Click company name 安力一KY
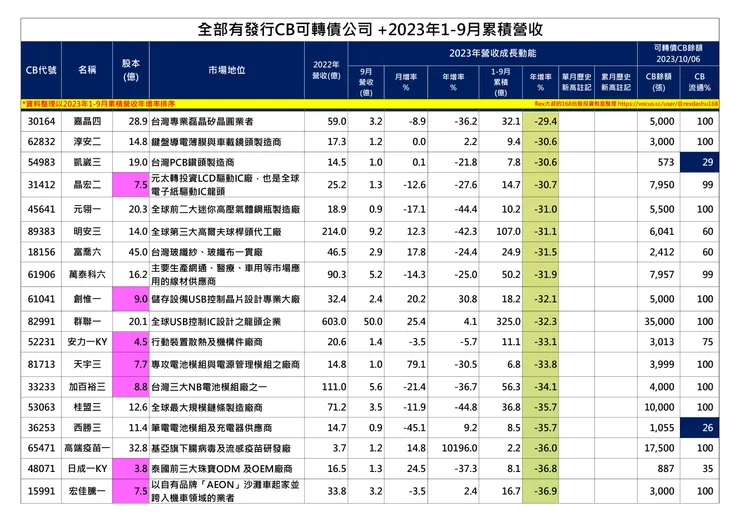The image size is (740, 523). click(x=87, y=342)
